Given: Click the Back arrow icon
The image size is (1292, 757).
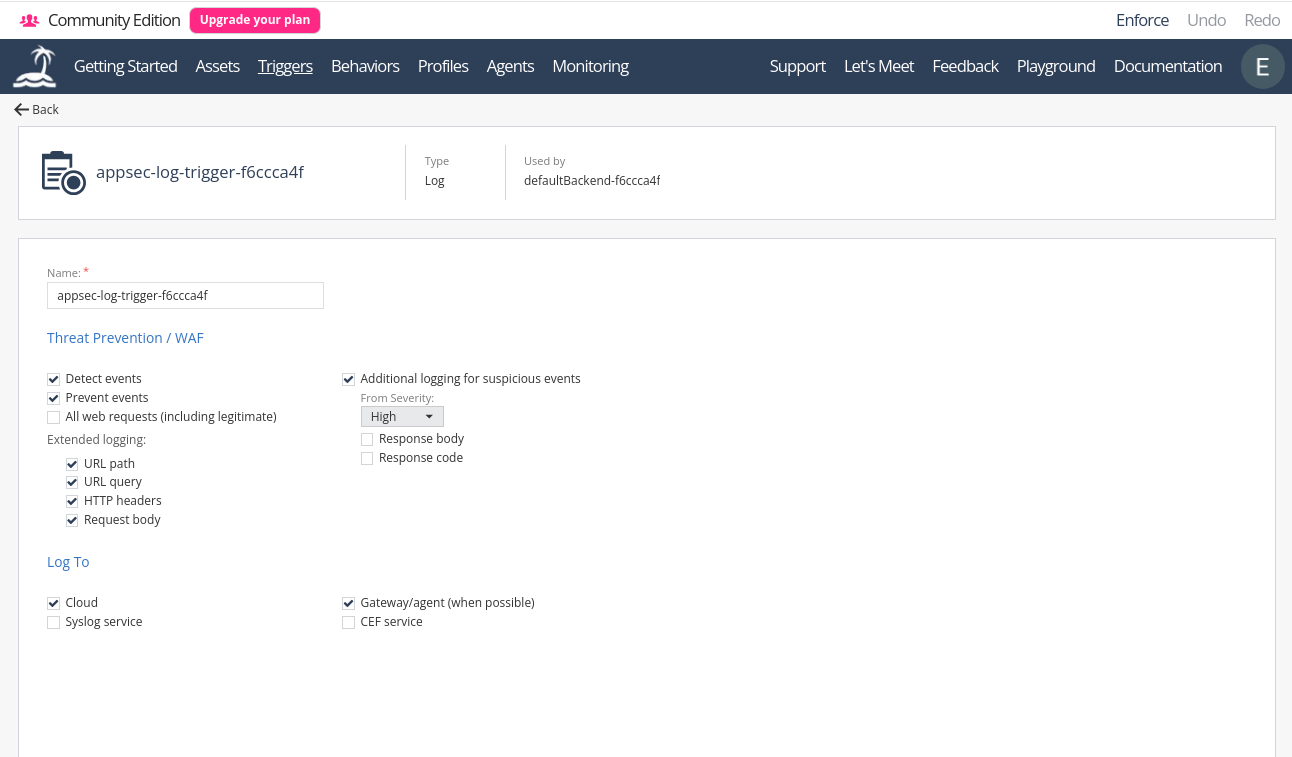Looking at the screenshot, I should (22, 109).
